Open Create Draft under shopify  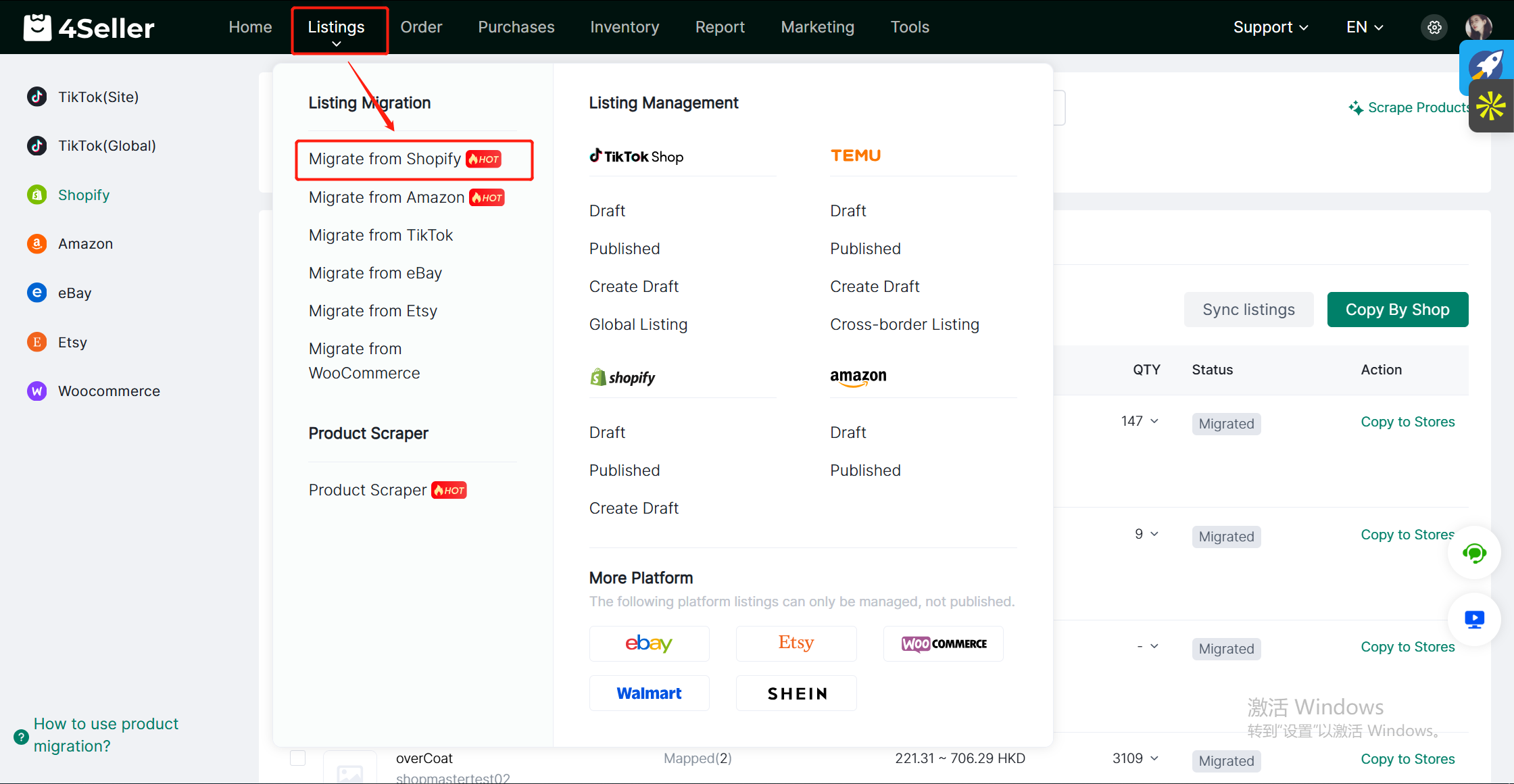click(x=634, y=508)
